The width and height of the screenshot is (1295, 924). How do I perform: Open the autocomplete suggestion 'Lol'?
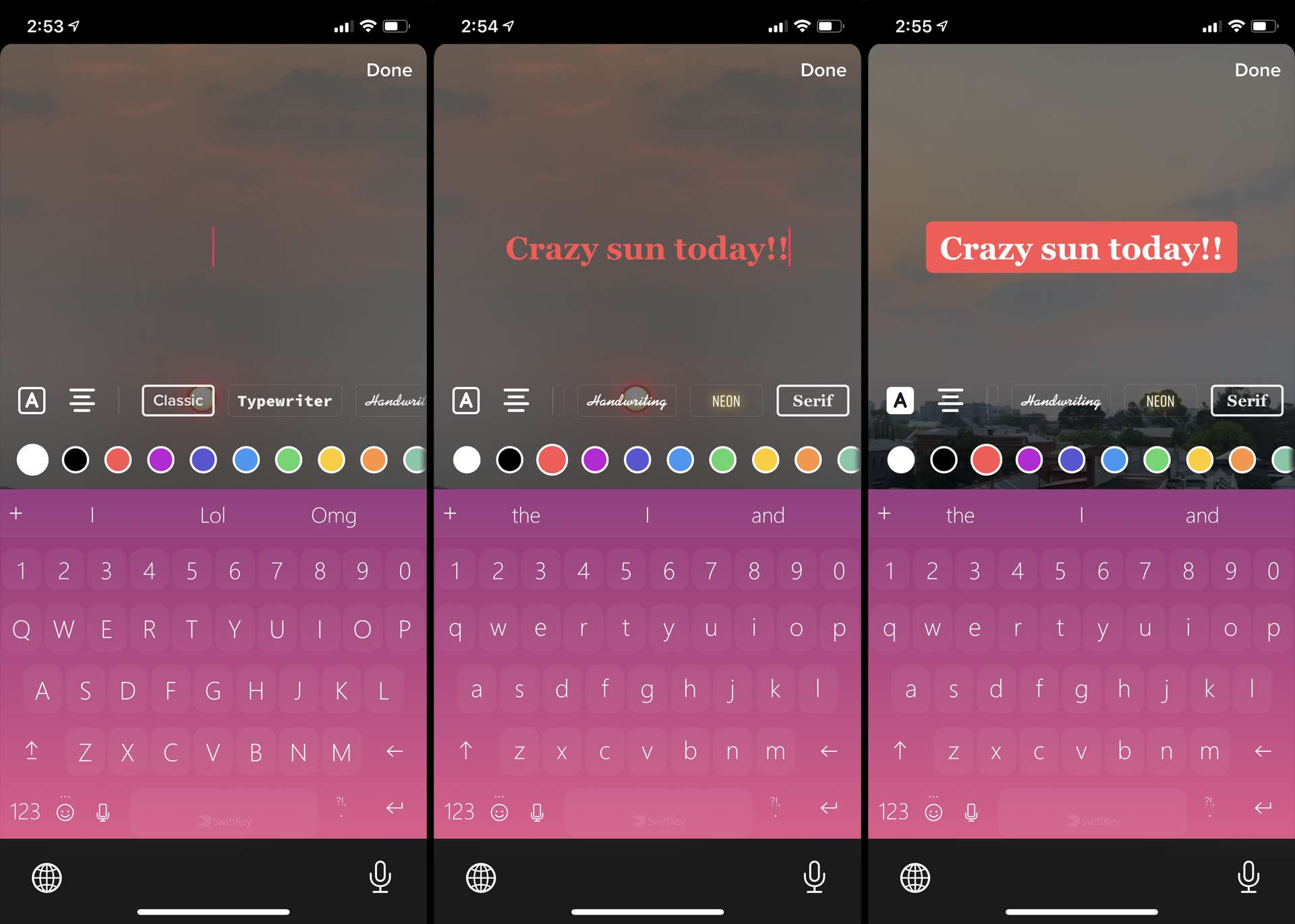click(x=212, y=514)
